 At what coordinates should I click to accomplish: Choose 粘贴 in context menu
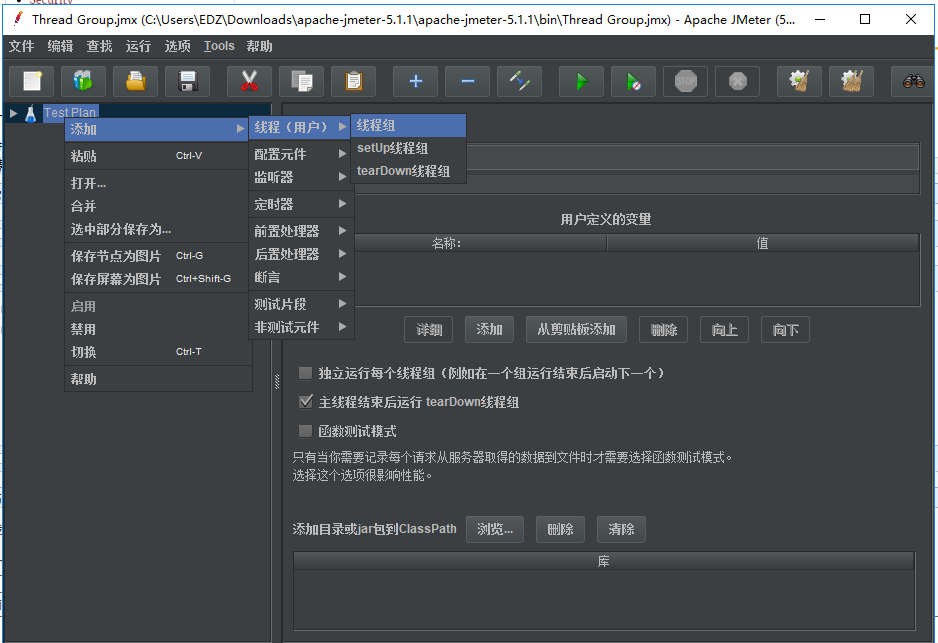coord(158,156)
